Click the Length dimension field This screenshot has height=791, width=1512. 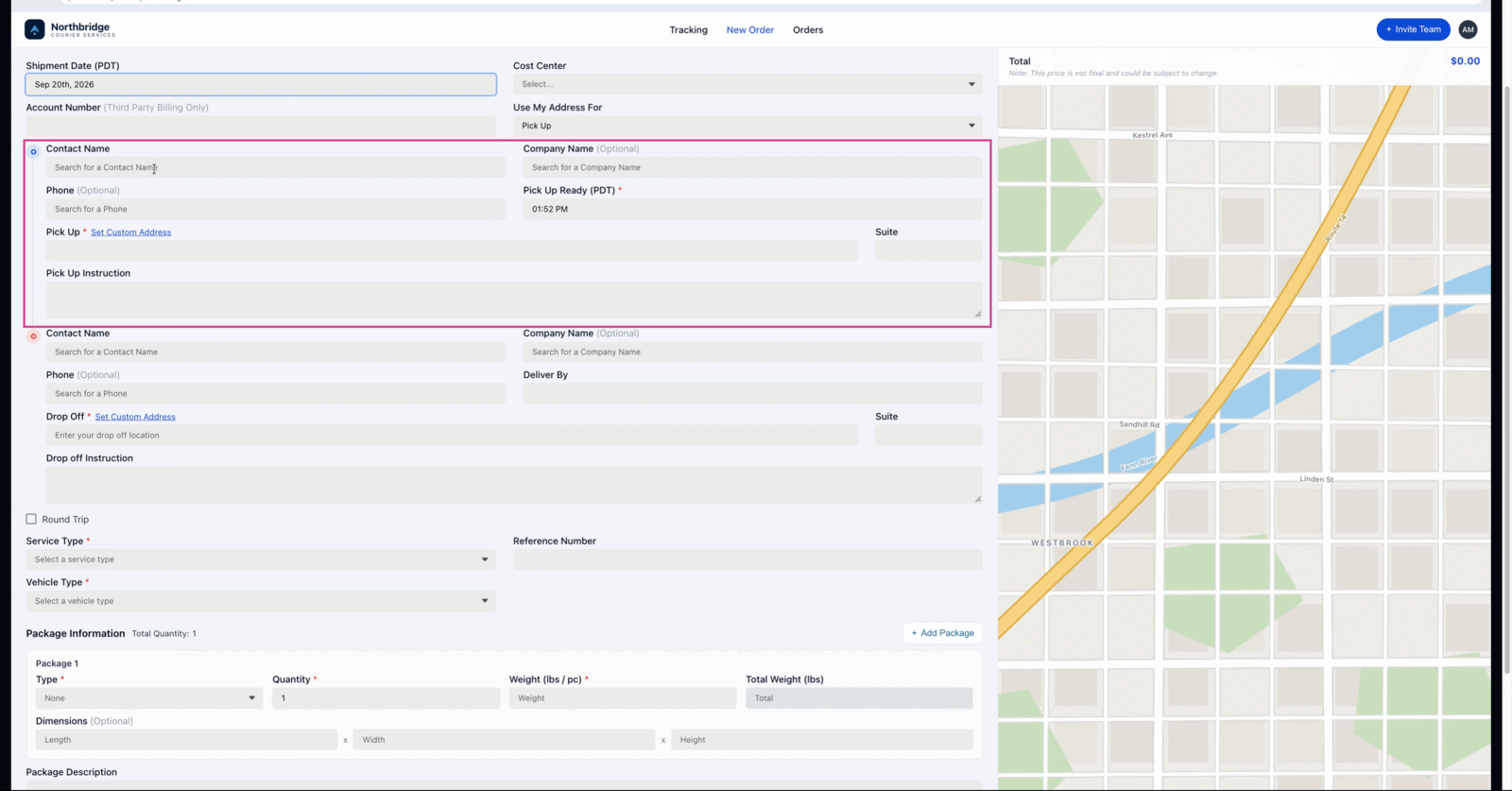point(186,740)
